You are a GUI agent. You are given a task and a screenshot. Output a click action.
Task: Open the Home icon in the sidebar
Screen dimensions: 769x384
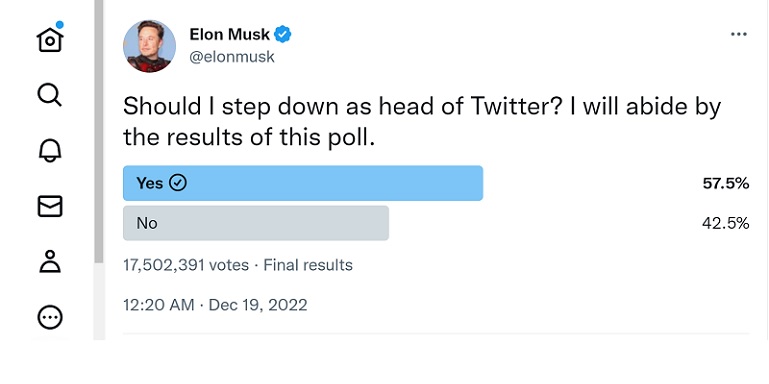50,40
